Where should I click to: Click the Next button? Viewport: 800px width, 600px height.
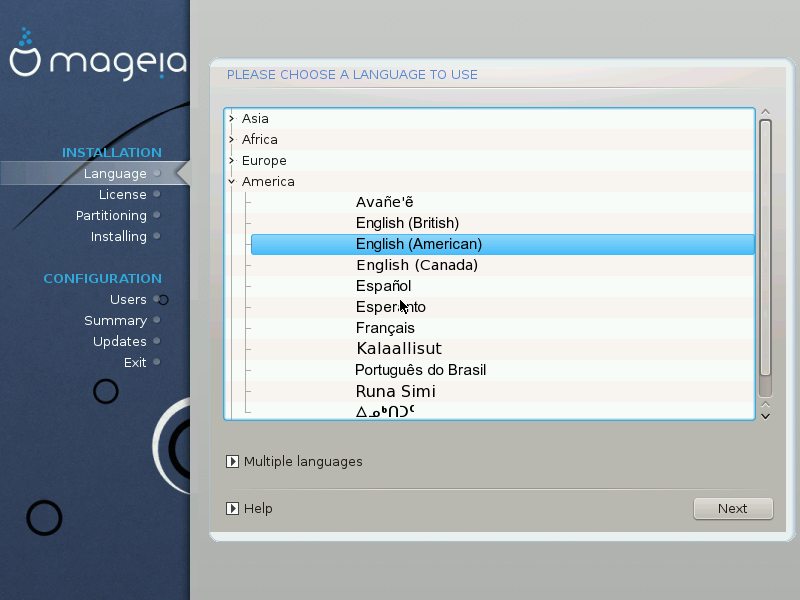733,509
